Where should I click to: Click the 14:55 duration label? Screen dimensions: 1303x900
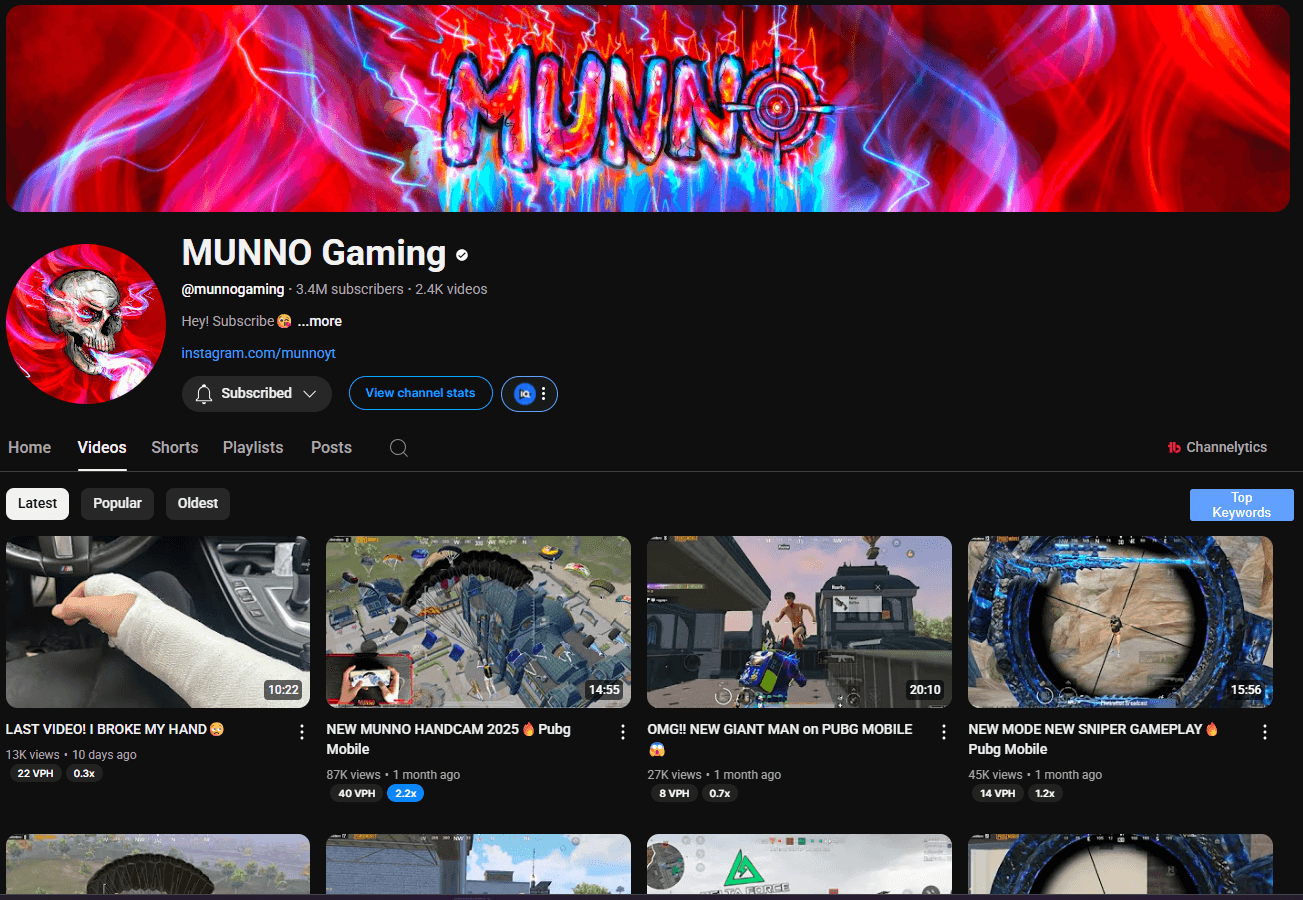(604, 690)
